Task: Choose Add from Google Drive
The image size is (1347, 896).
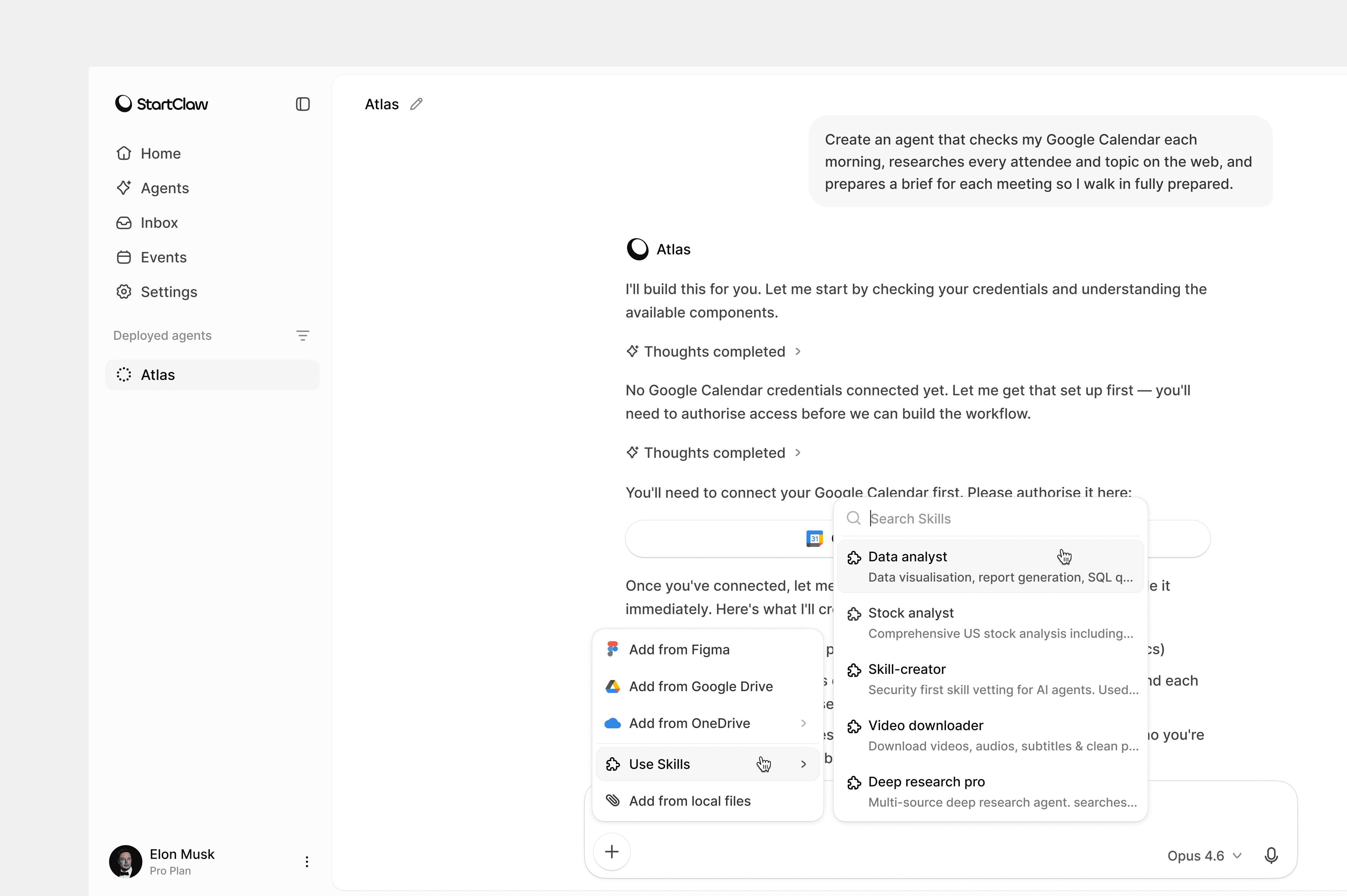Action: [700, 686]
